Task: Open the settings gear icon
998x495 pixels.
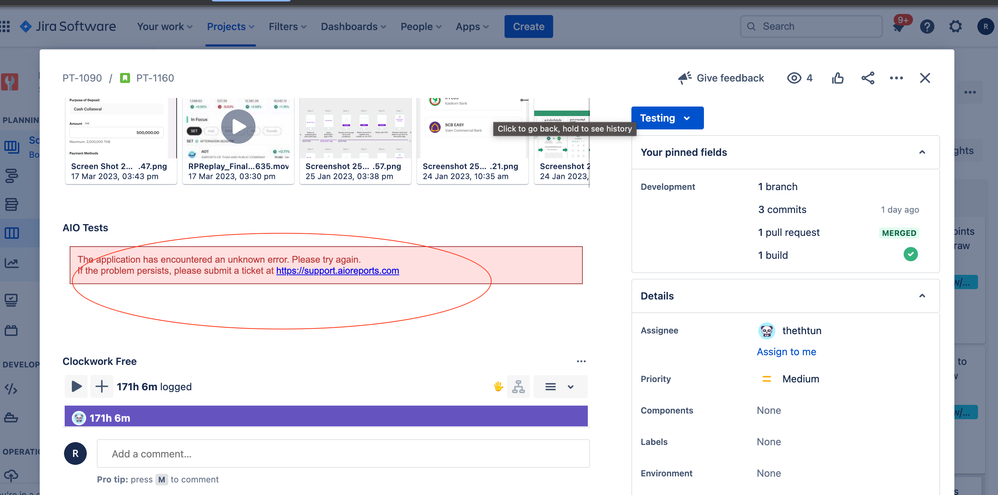Action: tap(955, 27)
